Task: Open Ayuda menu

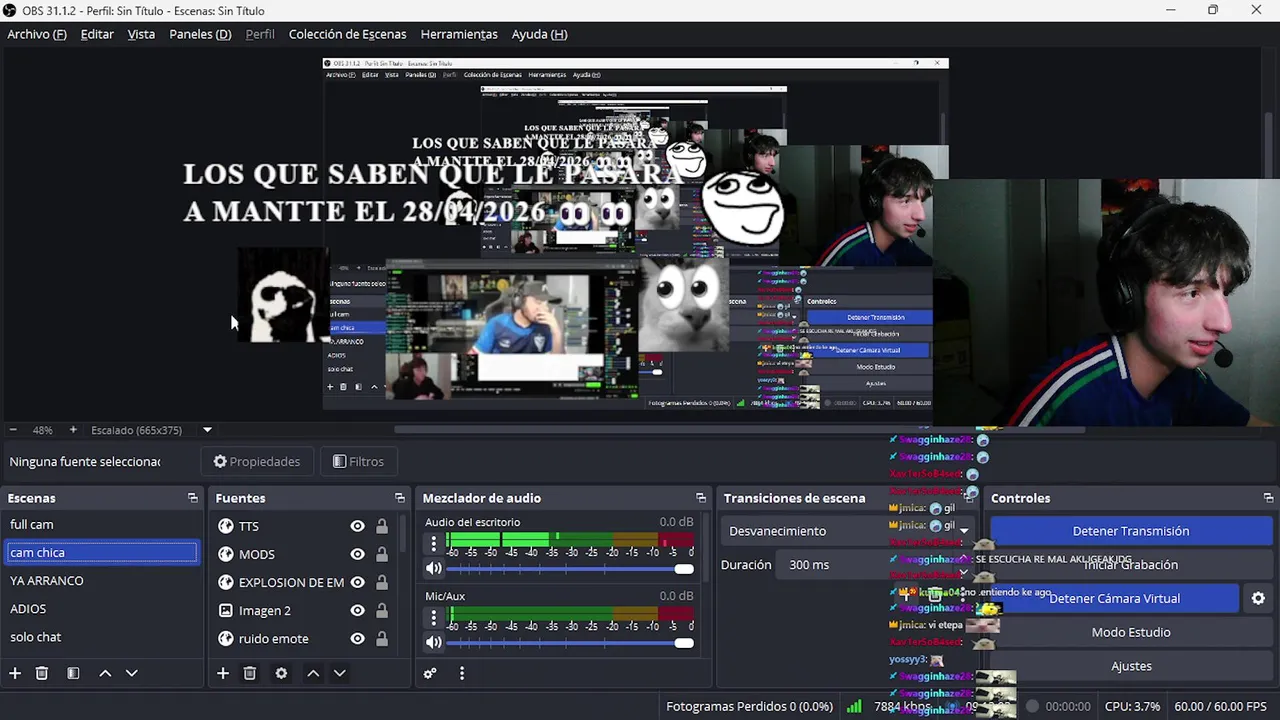Action: click(x=539, y=34)
